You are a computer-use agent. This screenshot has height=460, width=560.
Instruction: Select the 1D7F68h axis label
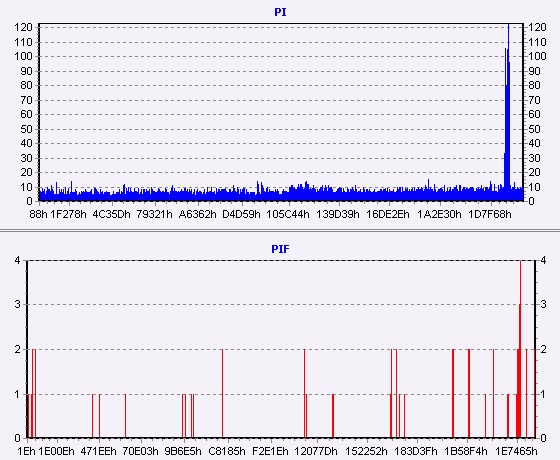tap(490, 214)
